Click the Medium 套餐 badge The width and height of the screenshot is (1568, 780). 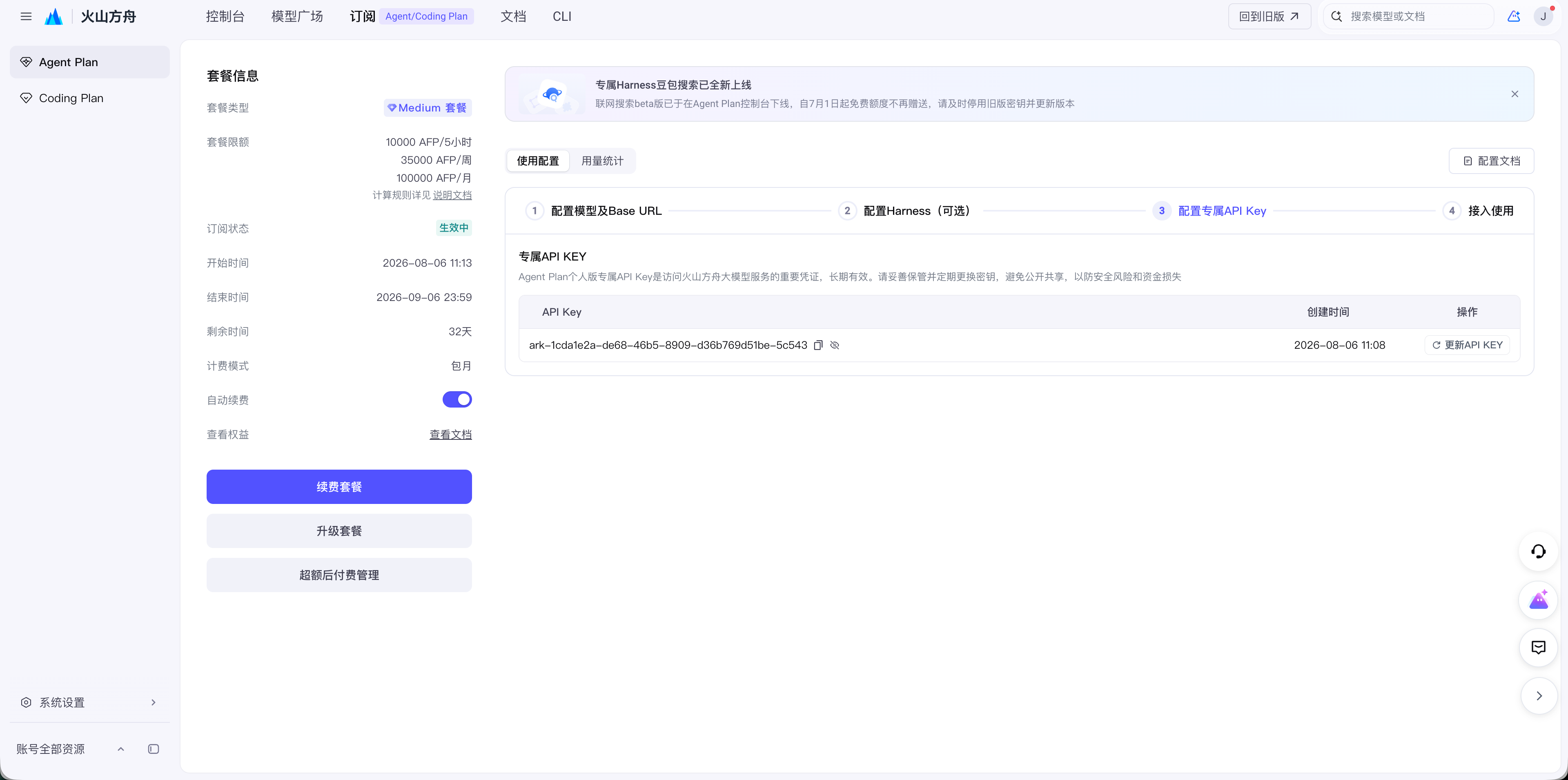(428, 108)
